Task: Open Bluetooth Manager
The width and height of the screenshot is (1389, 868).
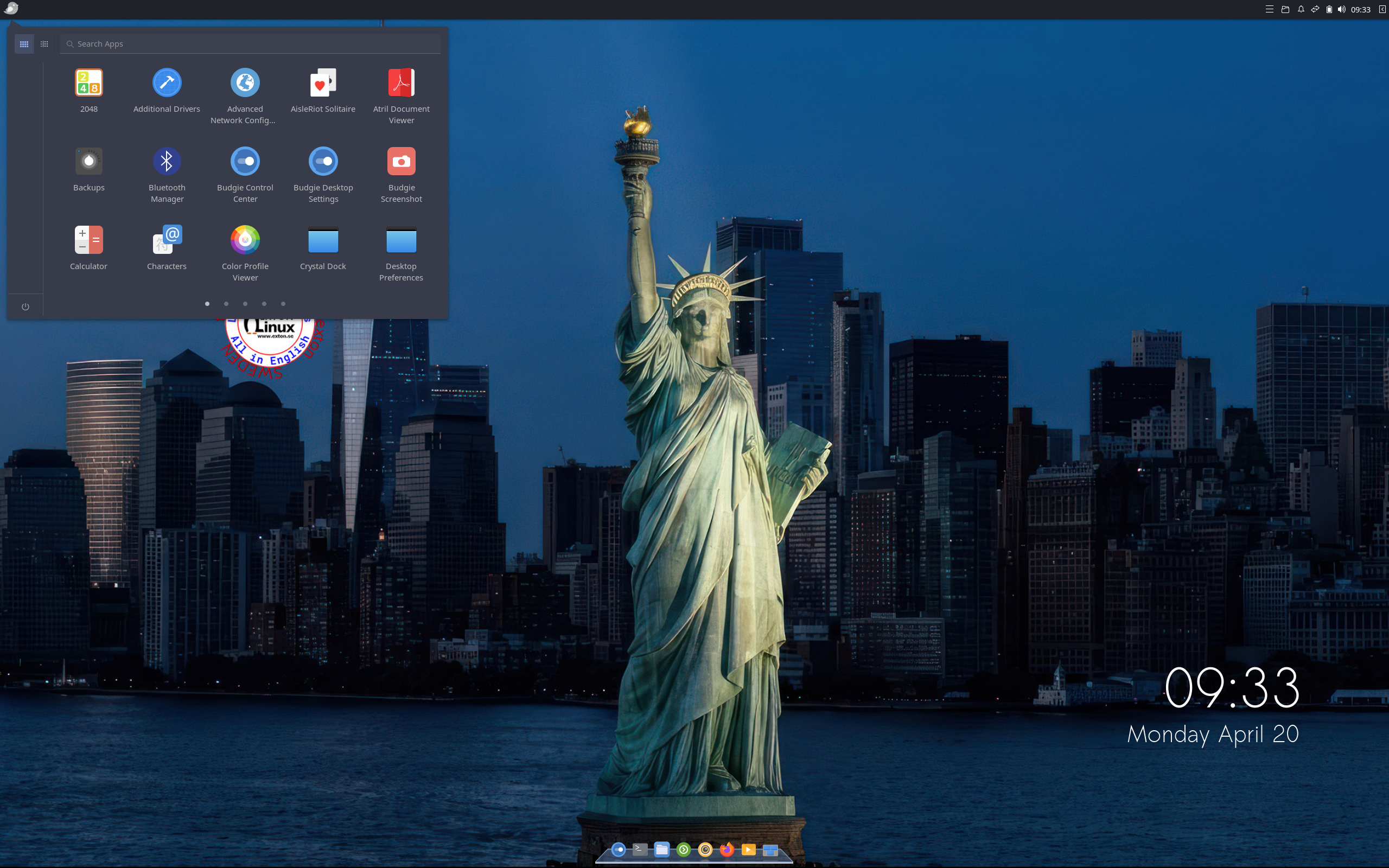Action: 167,176
